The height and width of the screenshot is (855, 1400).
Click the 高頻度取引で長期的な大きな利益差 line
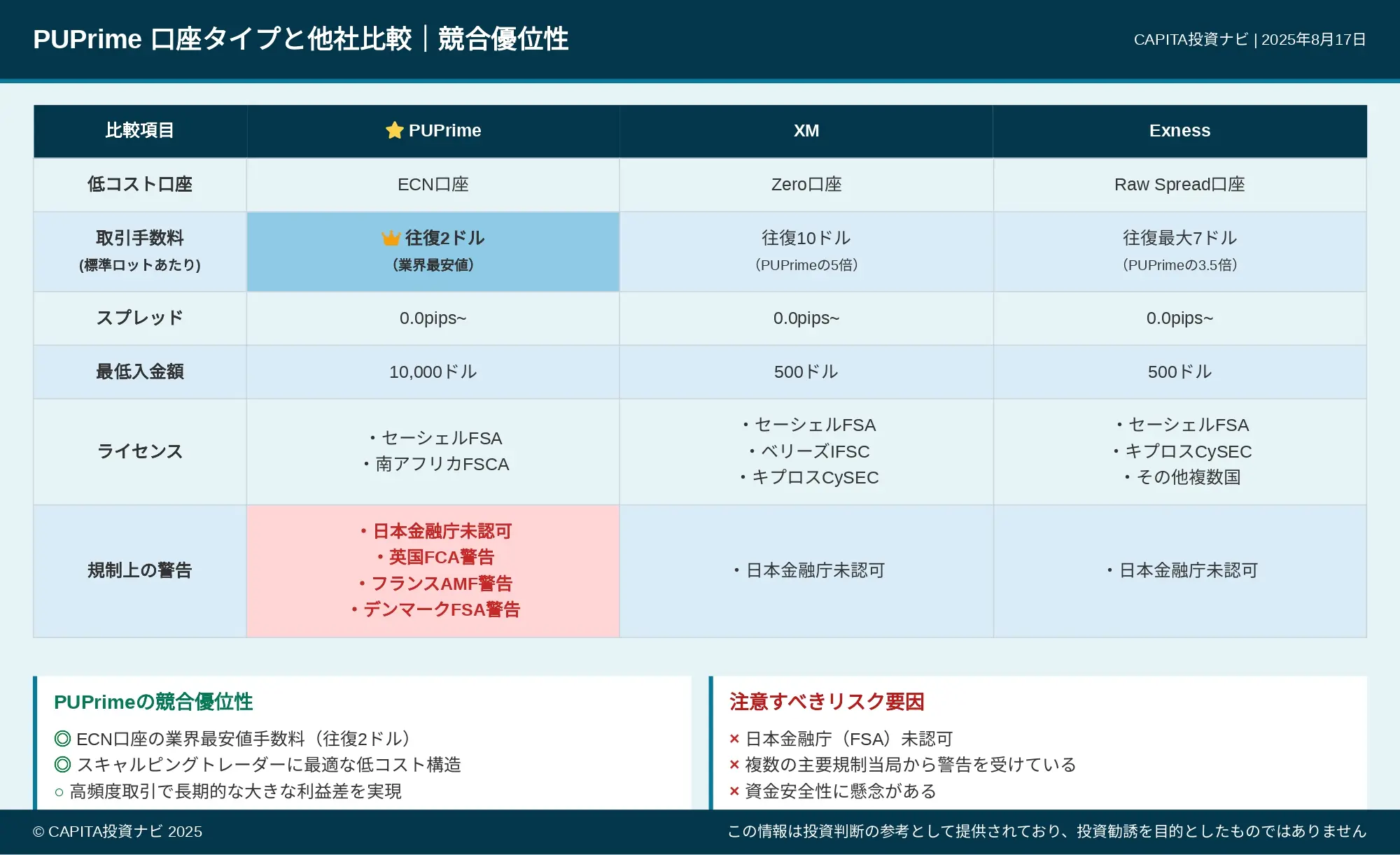point(228,792)
